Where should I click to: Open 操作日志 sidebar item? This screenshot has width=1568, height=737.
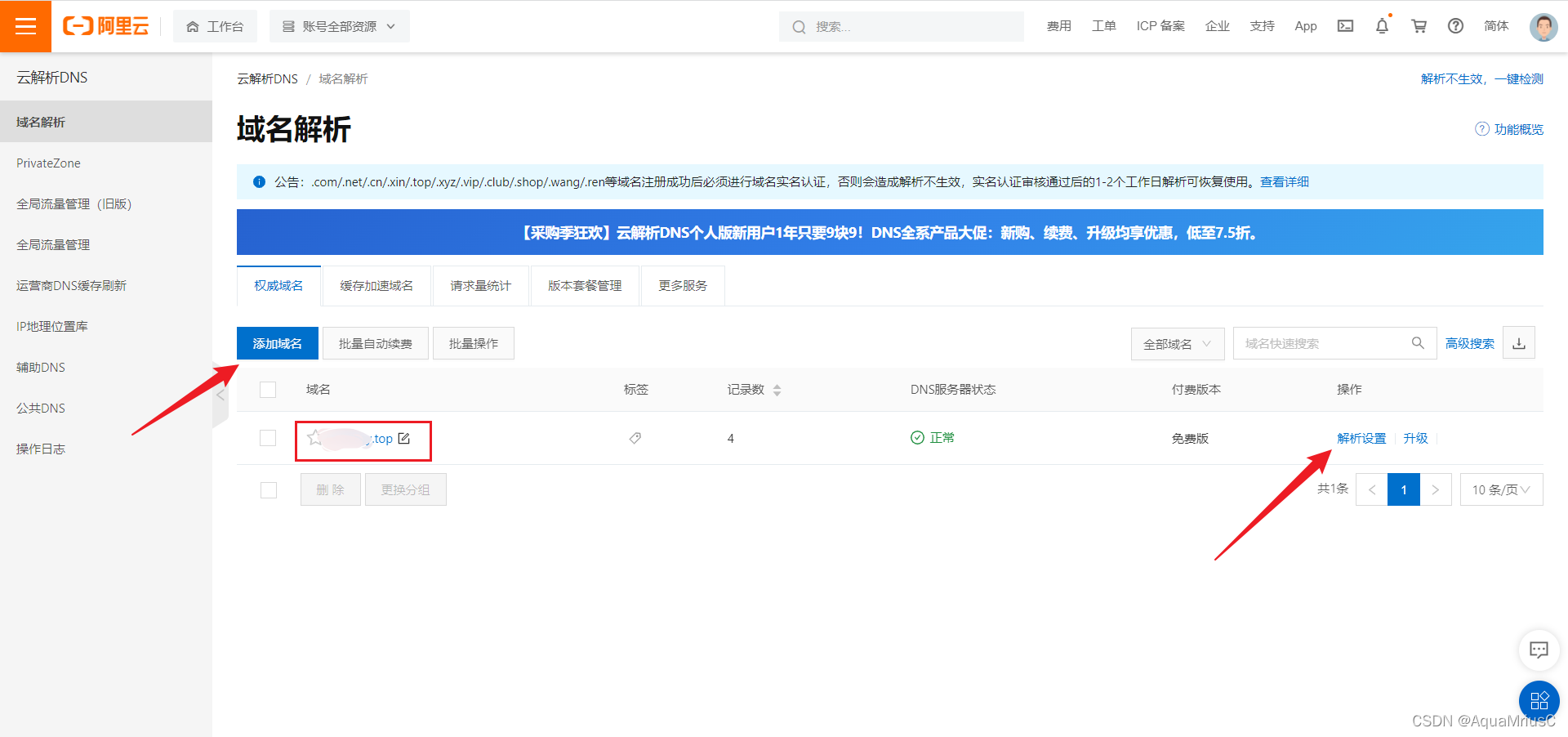coord(106,449)
